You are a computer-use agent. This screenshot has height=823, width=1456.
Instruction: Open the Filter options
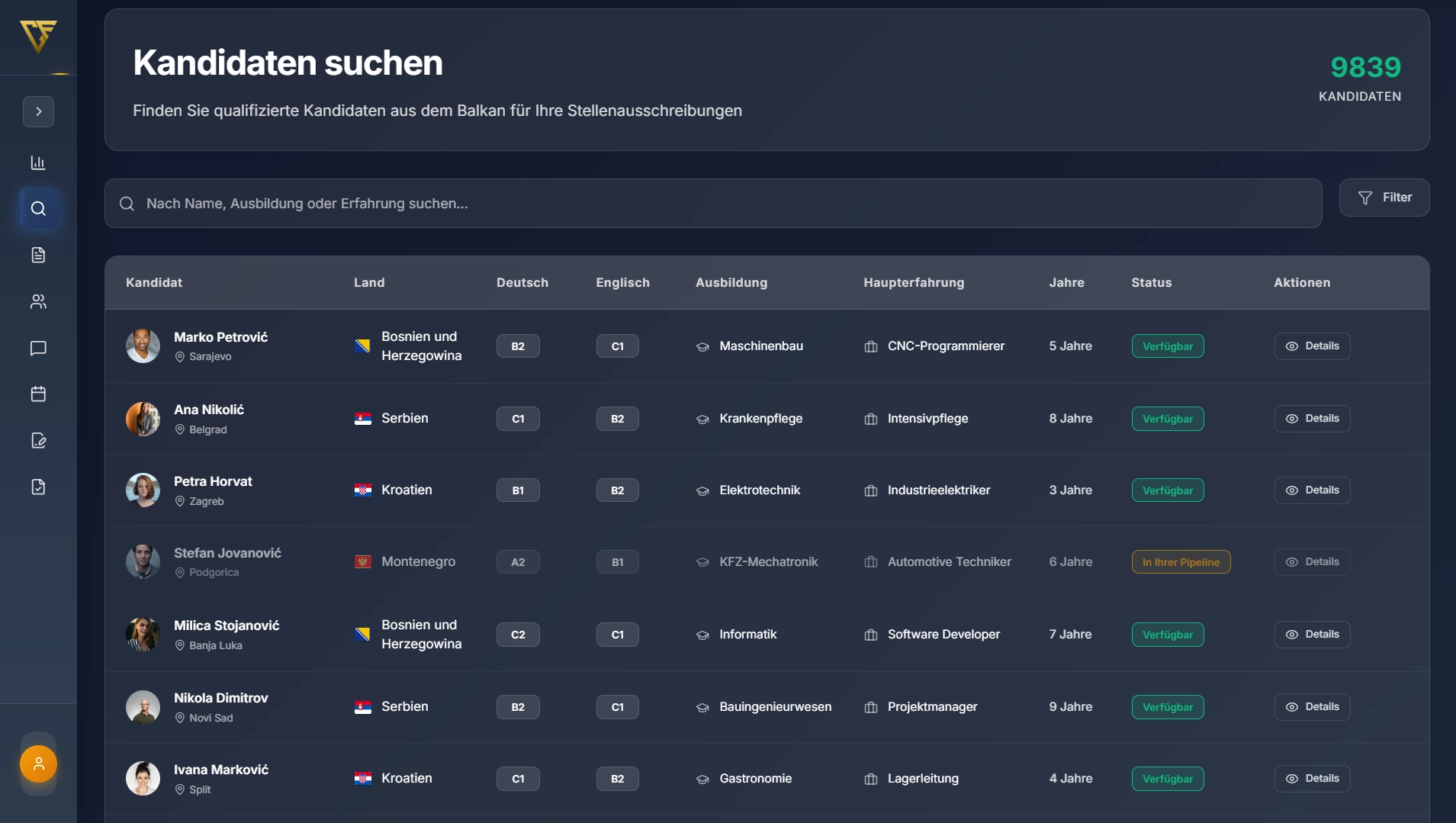1384,198
